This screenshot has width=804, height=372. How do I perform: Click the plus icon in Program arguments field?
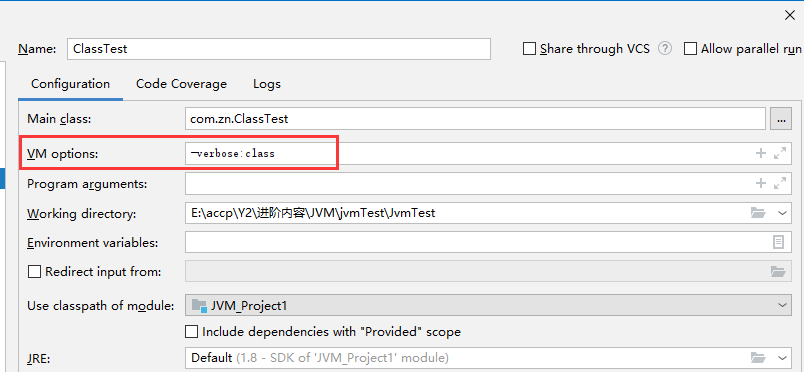[x=761, y=183]
